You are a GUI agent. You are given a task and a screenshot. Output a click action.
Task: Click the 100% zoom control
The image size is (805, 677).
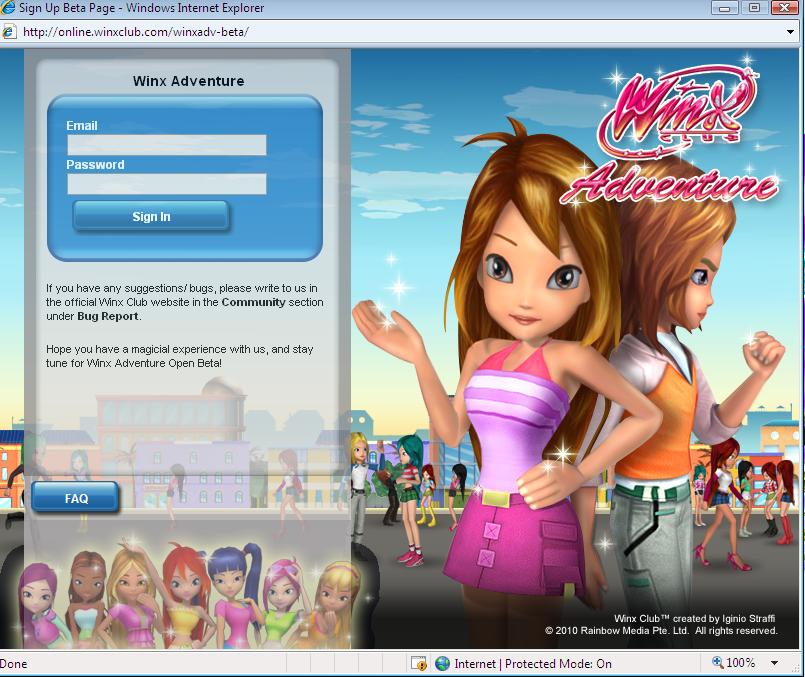(742, 663)
